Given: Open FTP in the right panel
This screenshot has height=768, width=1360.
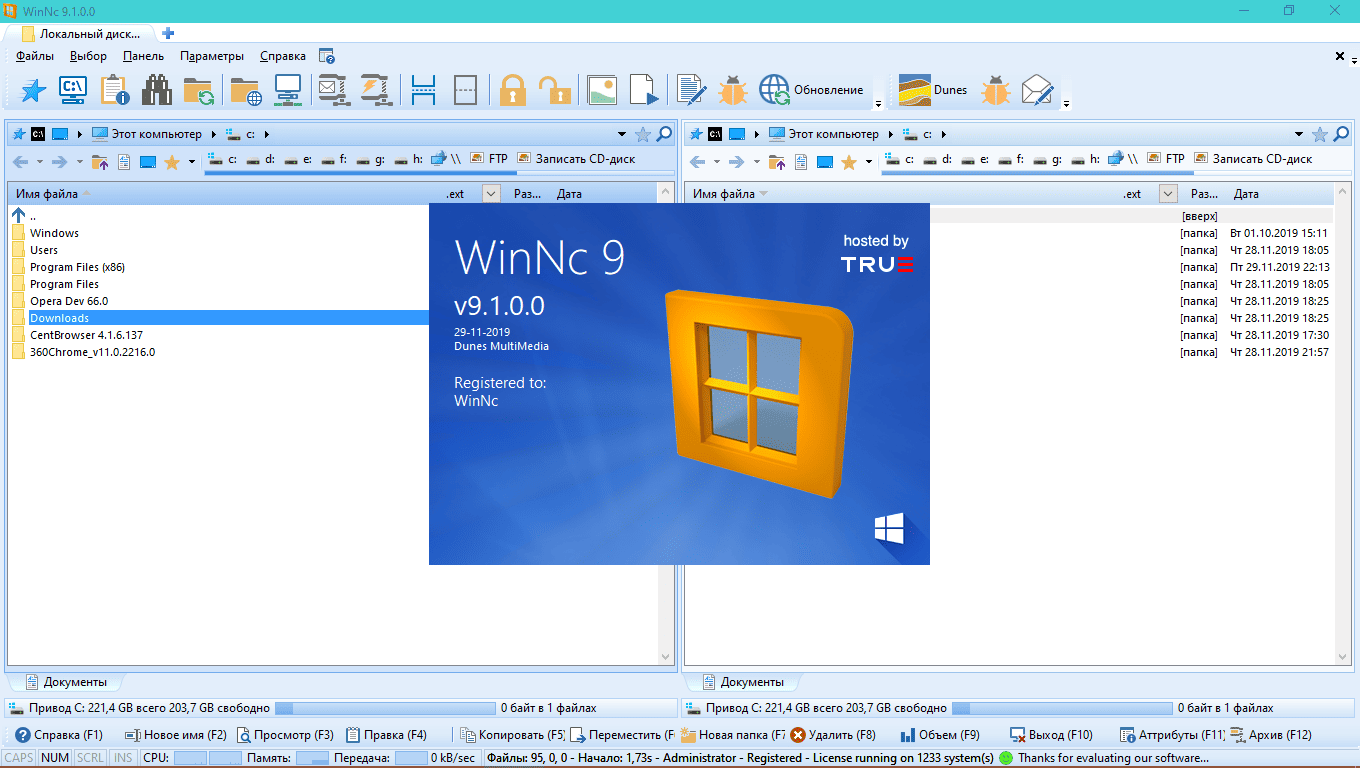Looking at the screenshot, I should pos(1166,159).
